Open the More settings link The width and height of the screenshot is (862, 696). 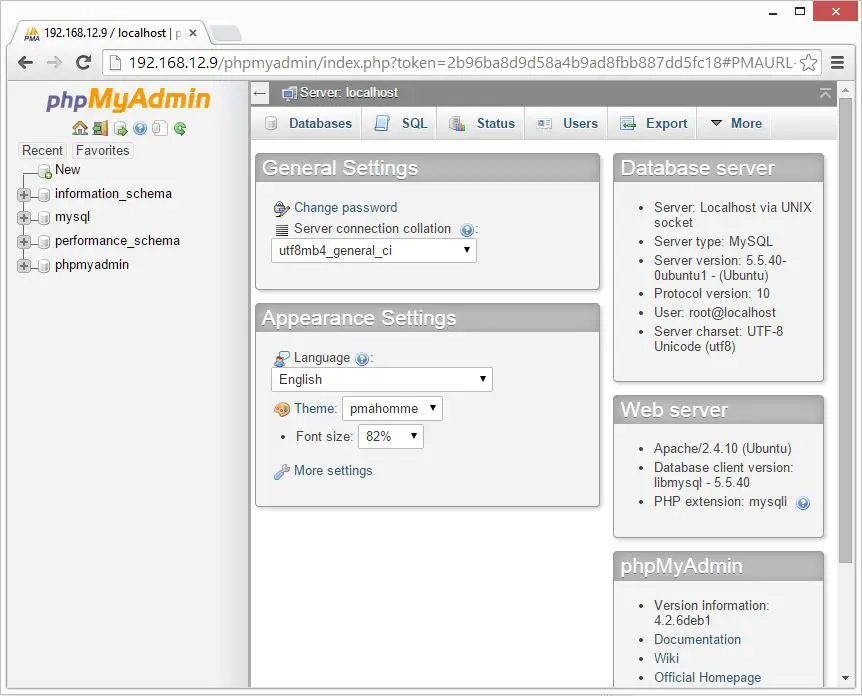click(x=333, y=471)
